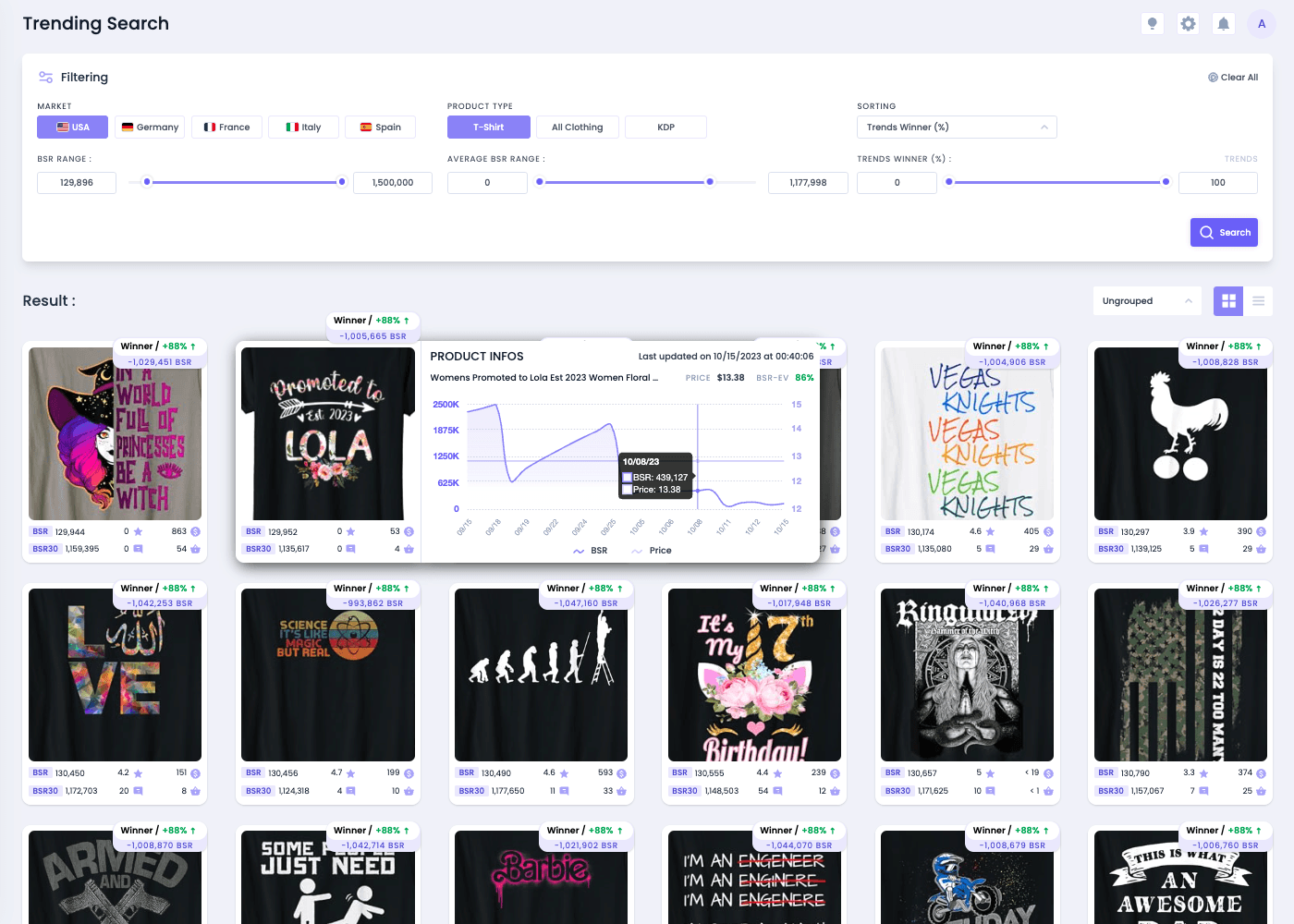Image resolution: width=1294 pixels, height=924 pixels.
Task: Click star icon on Ringmaster skull card
Action: point(990,773)
